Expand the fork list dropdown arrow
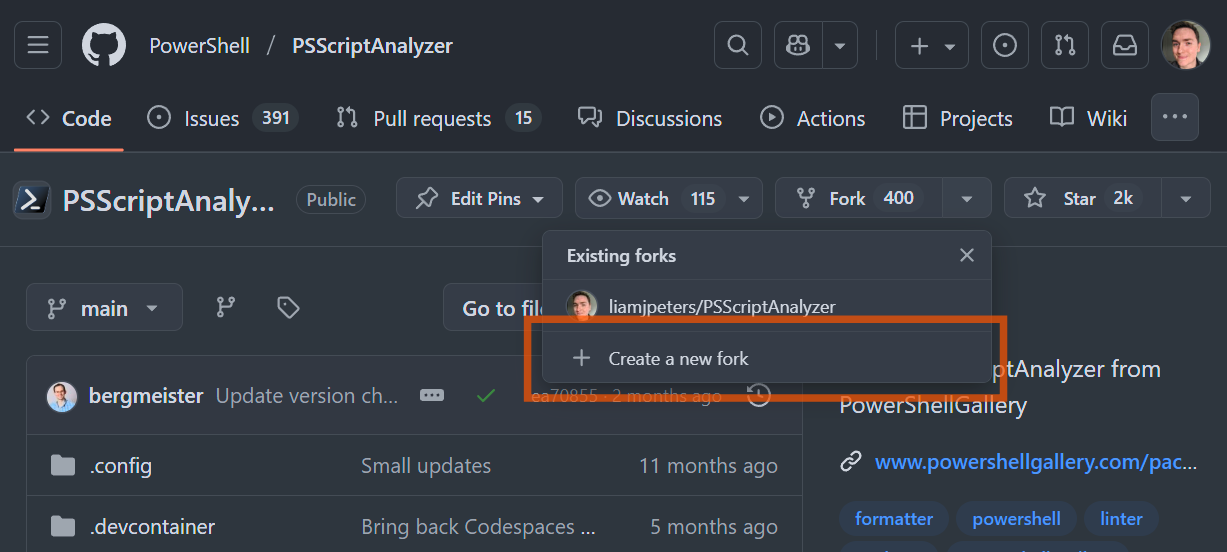Screen dimensions: 1227x552 pos(967,199)
